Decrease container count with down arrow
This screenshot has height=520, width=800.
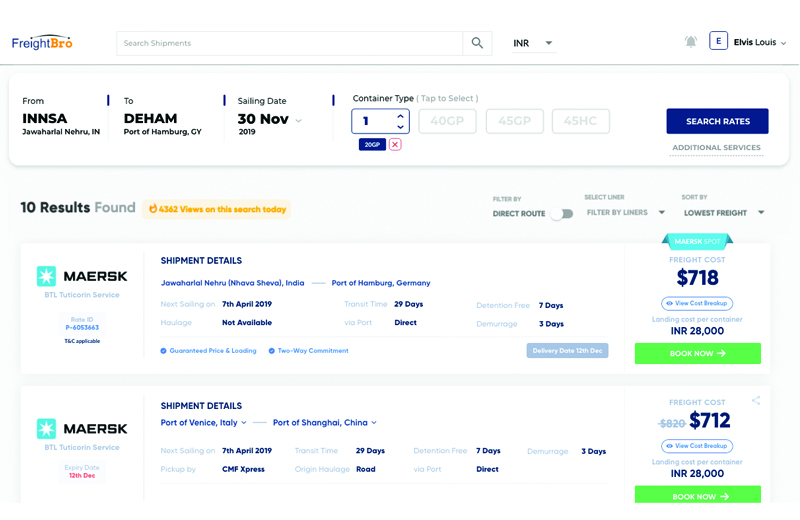[x=401, y=127]
